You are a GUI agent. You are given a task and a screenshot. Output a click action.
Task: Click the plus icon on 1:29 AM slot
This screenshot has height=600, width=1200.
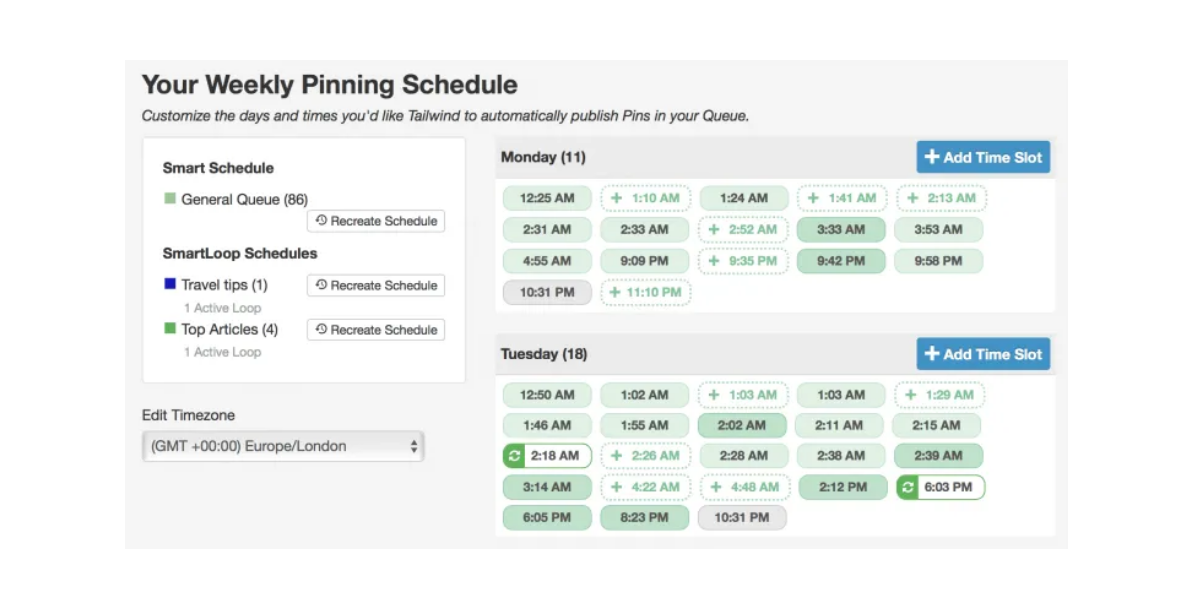pyautogui.click(x=910, y=395)
